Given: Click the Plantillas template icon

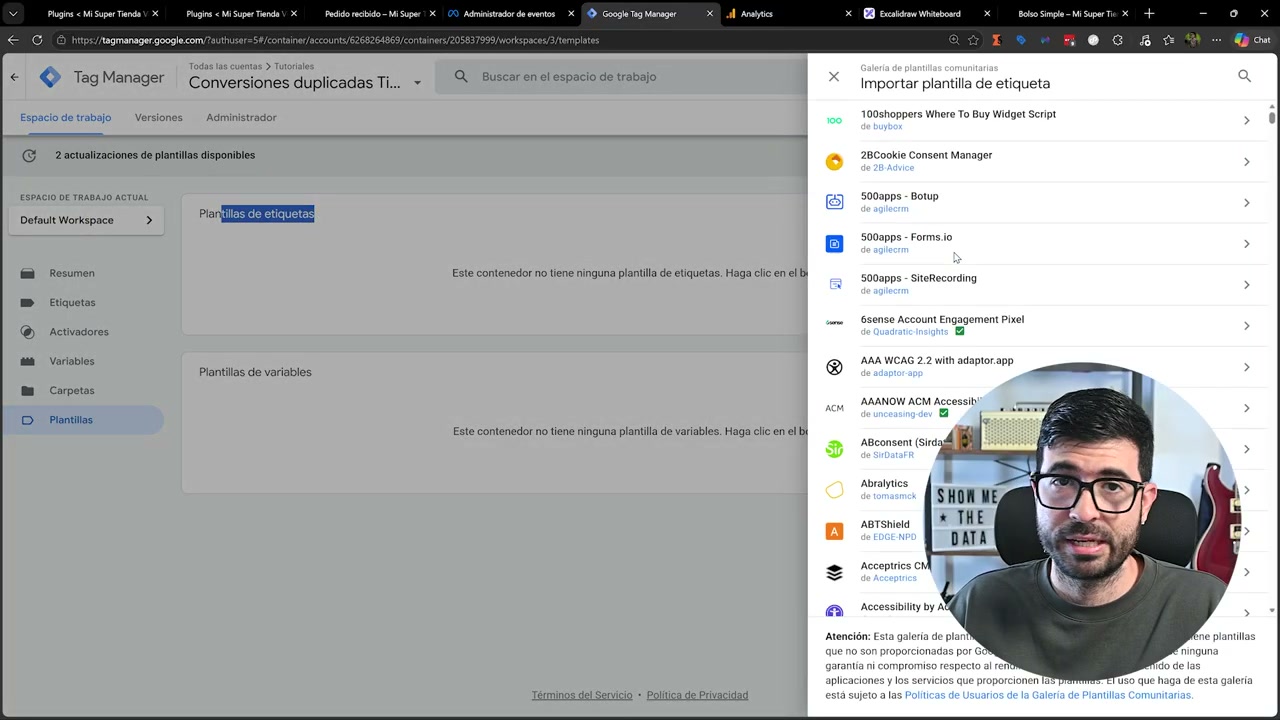Looking at the screenshot, I should pyautogui.click(x=28, y=420).
